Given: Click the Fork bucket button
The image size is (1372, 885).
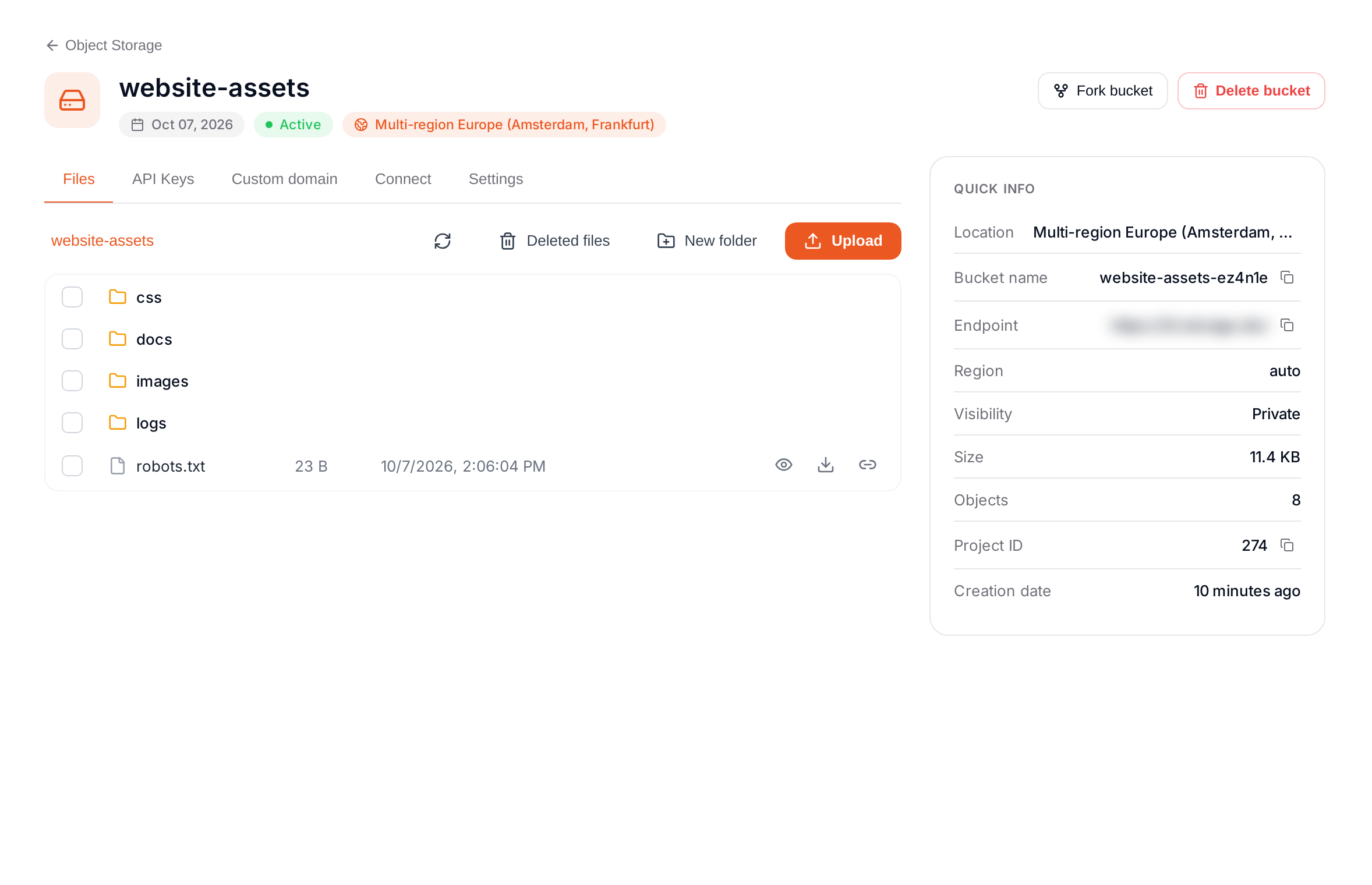Looking at the screenshot, I should coord(1102,91).
